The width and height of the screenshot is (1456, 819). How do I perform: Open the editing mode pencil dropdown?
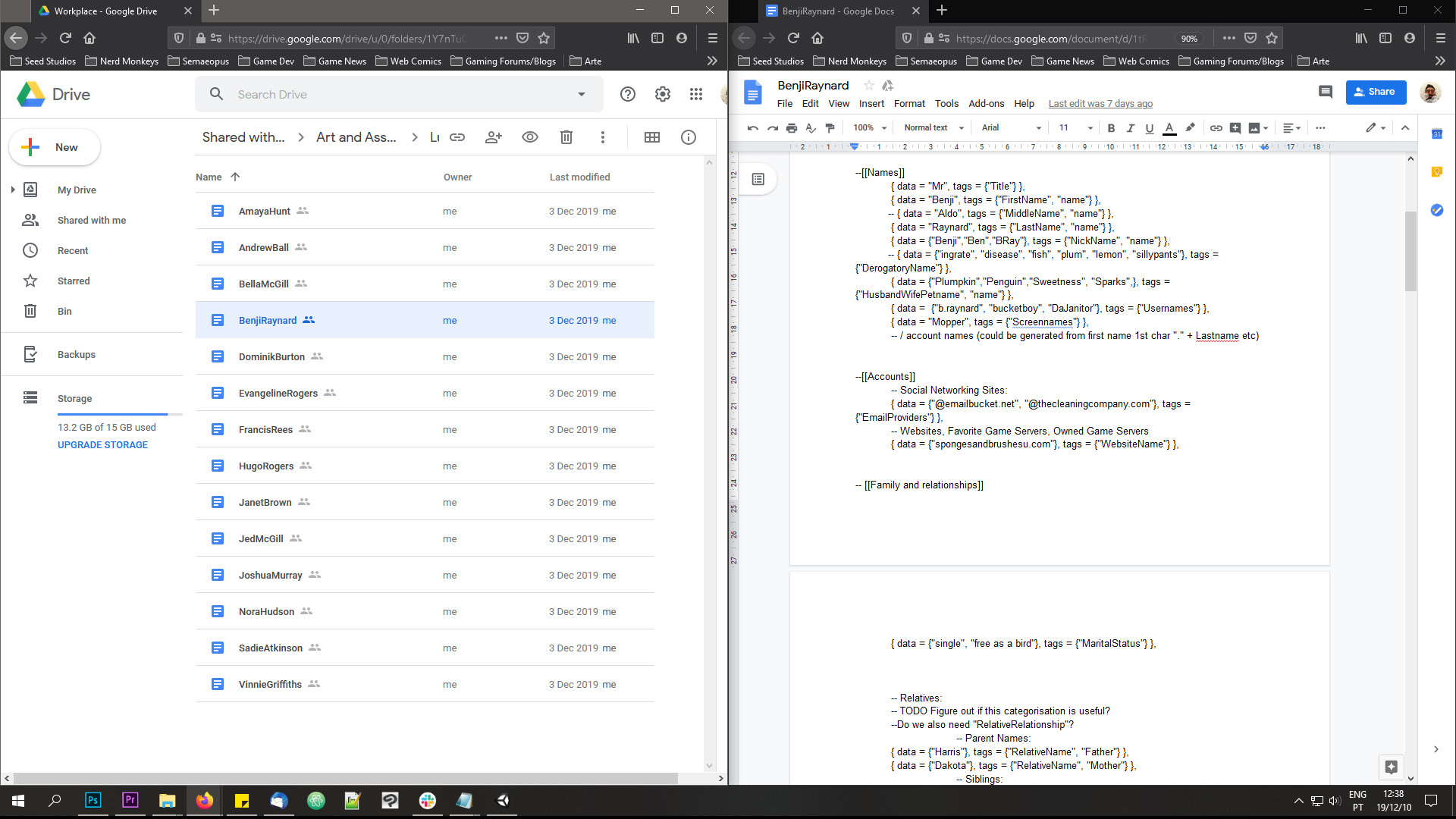click(x=1376, y=128)
